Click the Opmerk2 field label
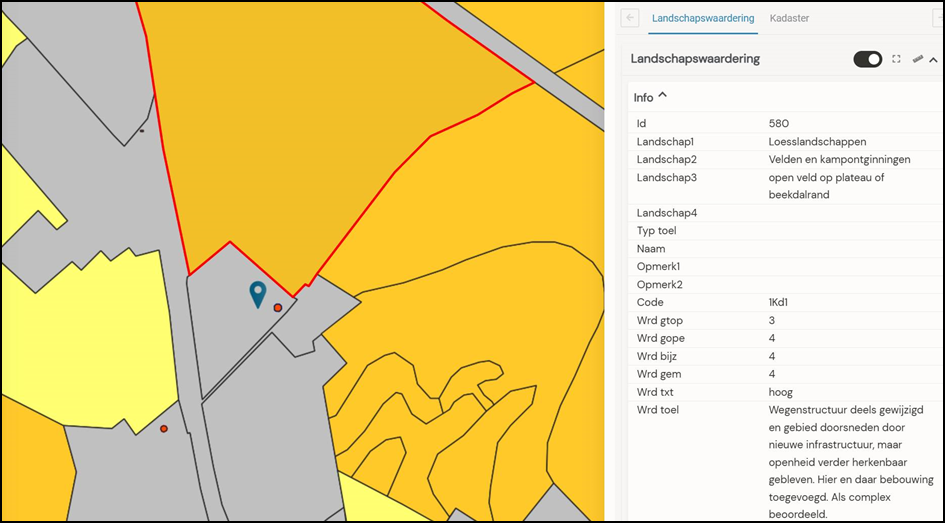This screenshot has height=523, width=945. tap(659, 284)
